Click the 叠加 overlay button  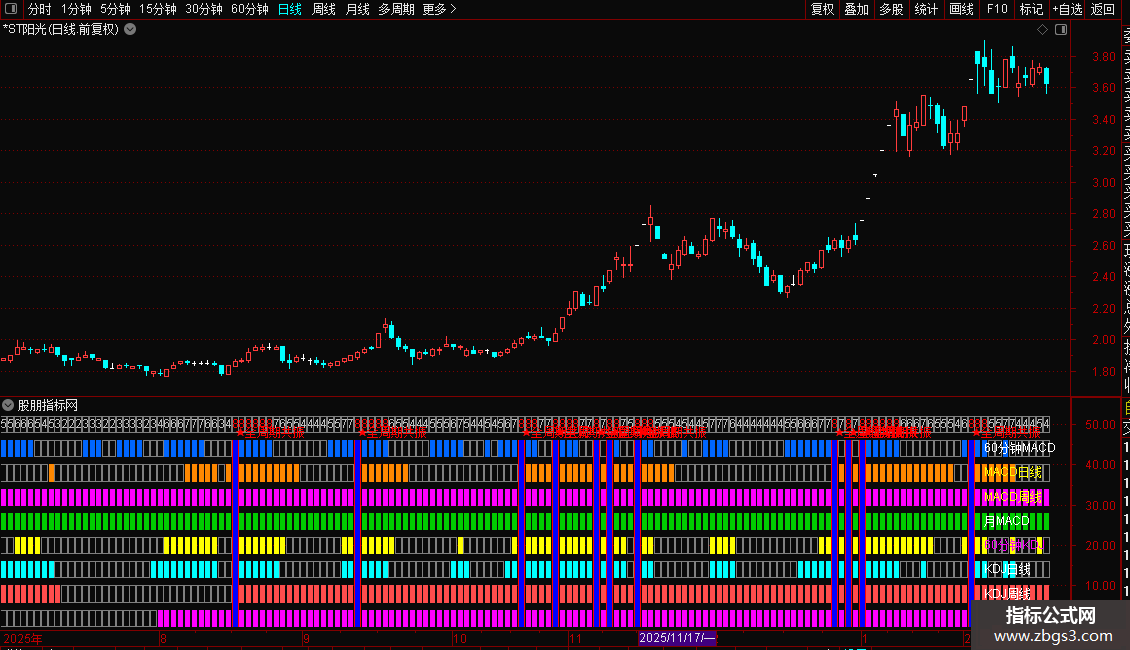(857, 9)
